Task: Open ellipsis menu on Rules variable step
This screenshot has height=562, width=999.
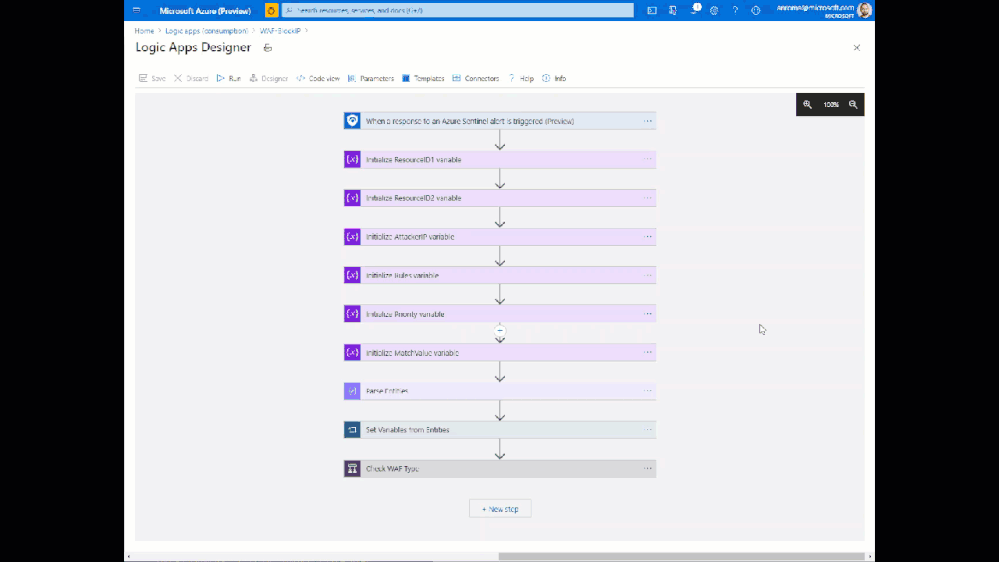Action: coord(647,275)
